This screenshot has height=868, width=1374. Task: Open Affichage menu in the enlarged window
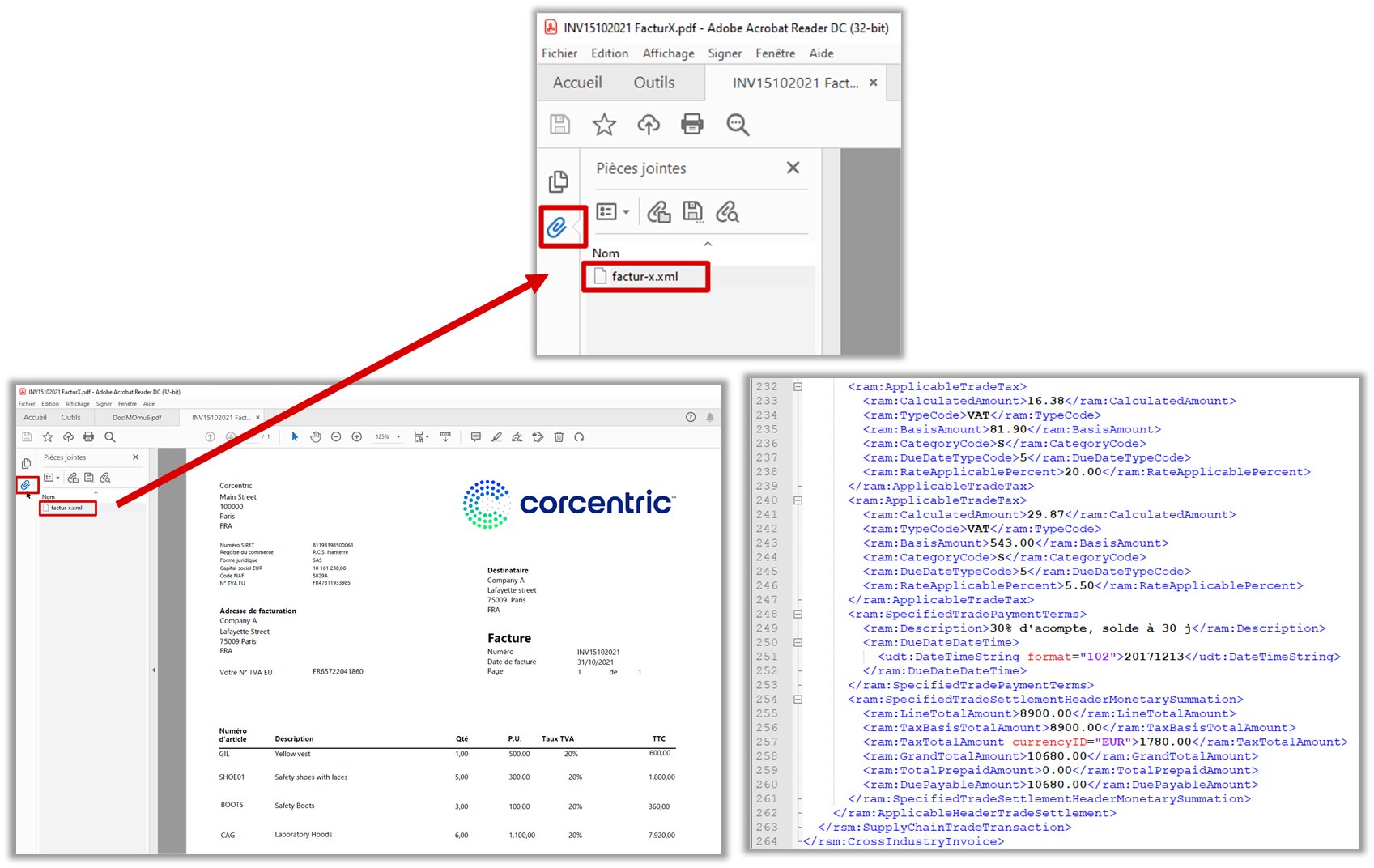[668, 53]
